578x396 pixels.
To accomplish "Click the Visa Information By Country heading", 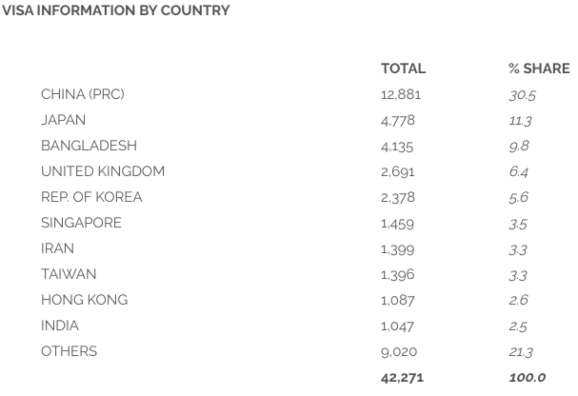I will (116, 10).
